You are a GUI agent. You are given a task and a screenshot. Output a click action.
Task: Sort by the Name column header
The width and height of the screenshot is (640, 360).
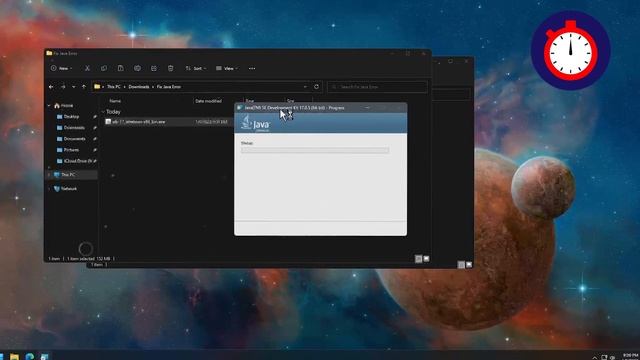(115, 101)
